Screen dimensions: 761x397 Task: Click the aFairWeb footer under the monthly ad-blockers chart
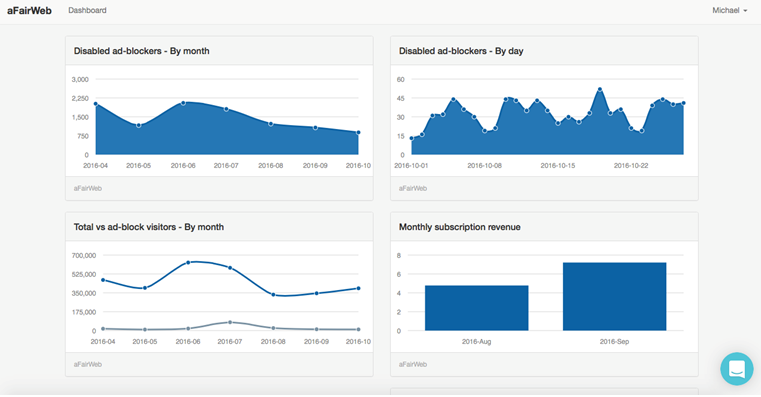coord(88,188)
